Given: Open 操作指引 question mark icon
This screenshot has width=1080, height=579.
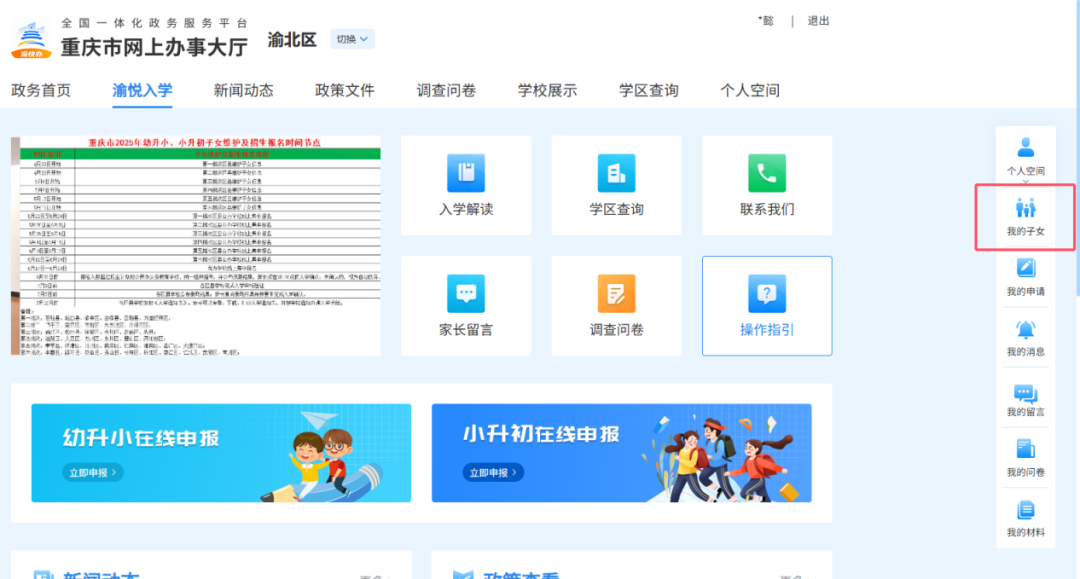Looking at the screenshot, I should coord(767,294).
